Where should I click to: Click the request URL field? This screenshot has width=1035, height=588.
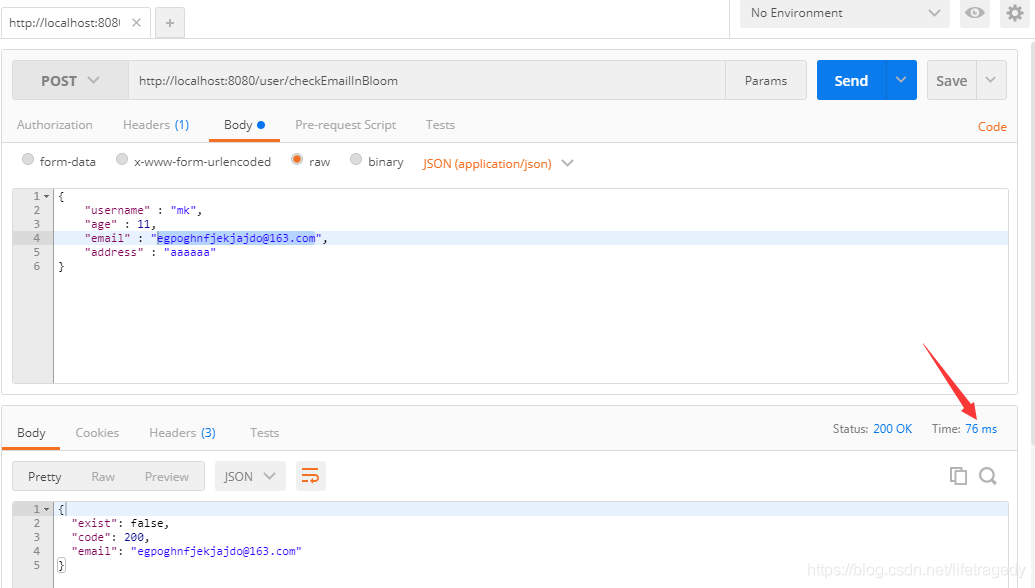pyautogui.click(x=426, y=81)
